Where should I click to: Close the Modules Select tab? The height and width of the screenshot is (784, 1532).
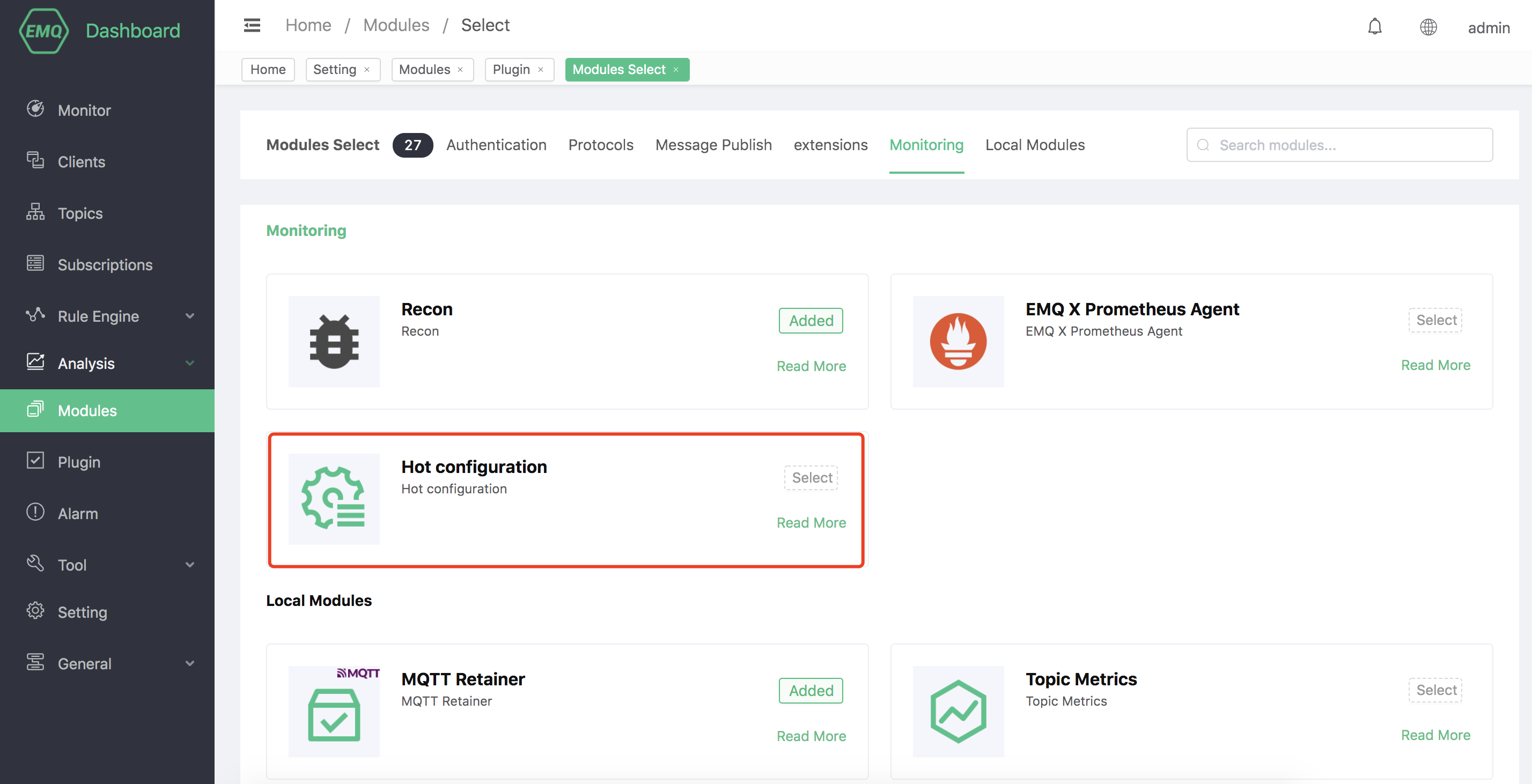tap(675, 70)
